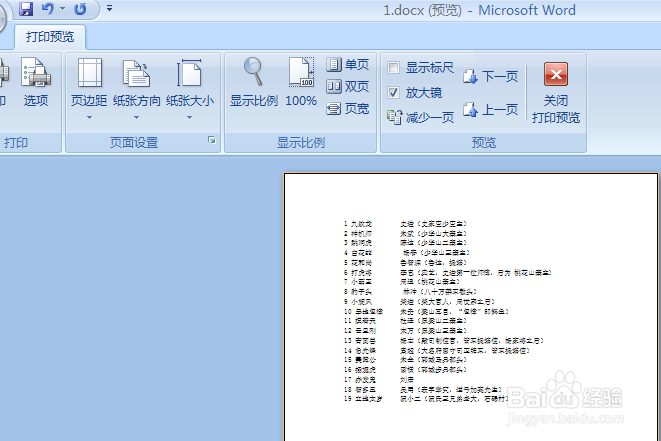
Task: Open print 选项 (Options) button
Action: (36, 83)
